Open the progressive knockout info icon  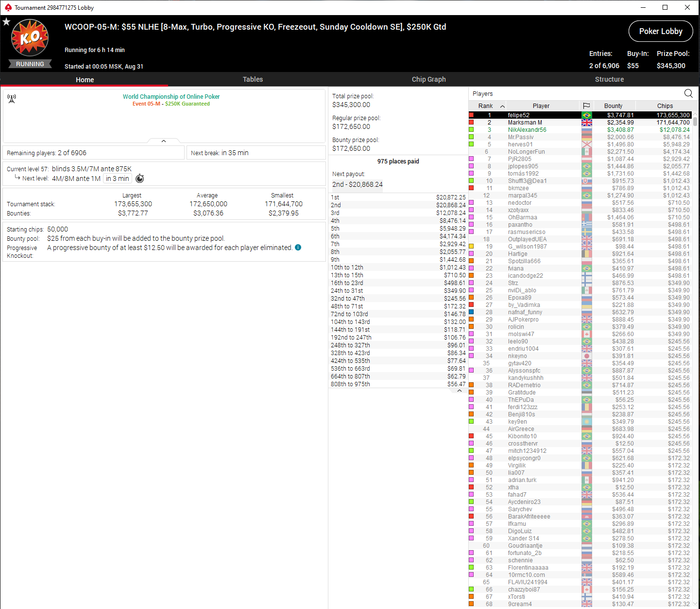click(x=298, y=247)
